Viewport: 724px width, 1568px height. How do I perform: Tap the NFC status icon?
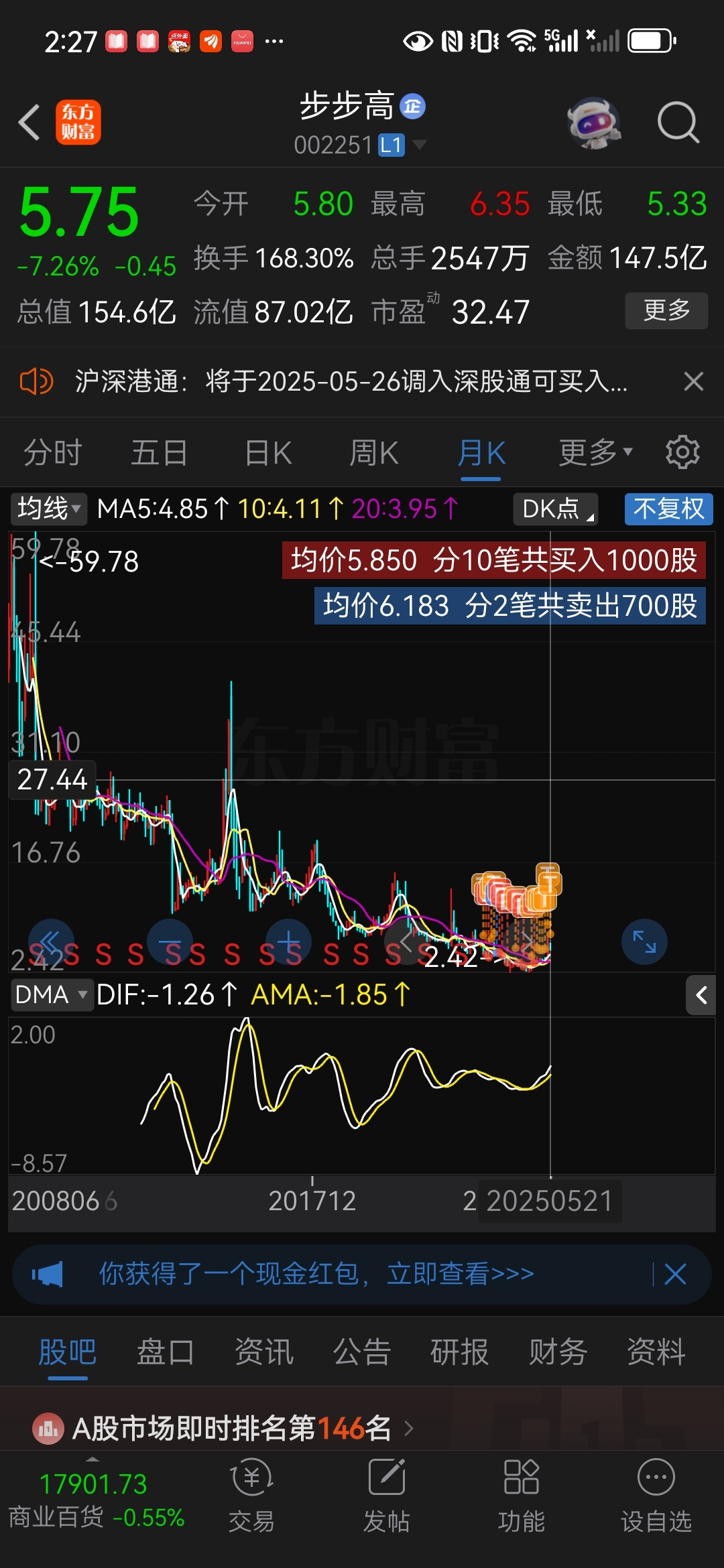pyautogui.click(x=452, y=41)
